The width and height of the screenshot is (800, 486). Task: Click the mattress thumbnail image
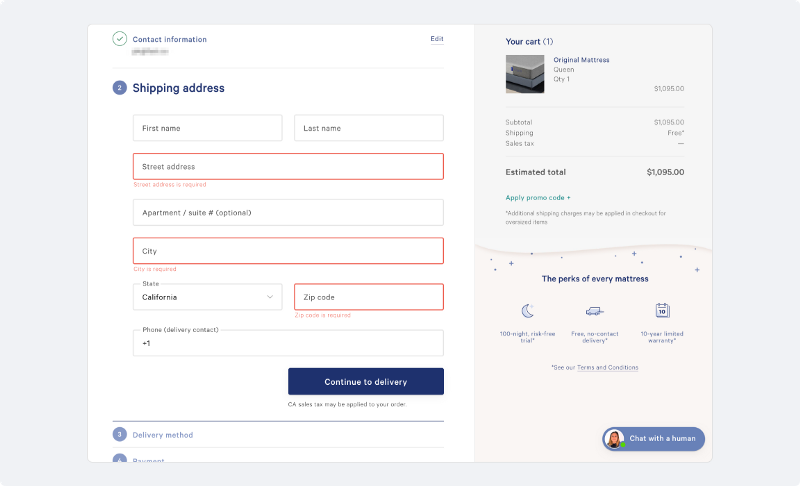pos(525,74)
